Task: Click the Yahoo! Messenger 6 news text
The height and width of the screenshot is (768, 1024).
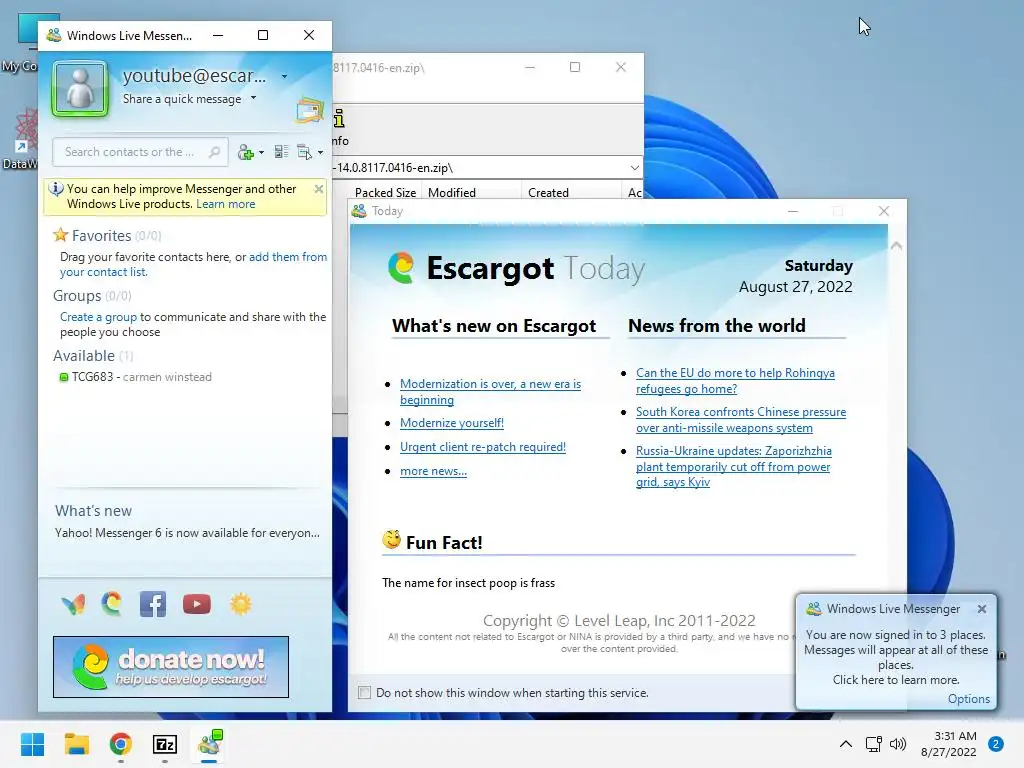Action: point(187,533)
